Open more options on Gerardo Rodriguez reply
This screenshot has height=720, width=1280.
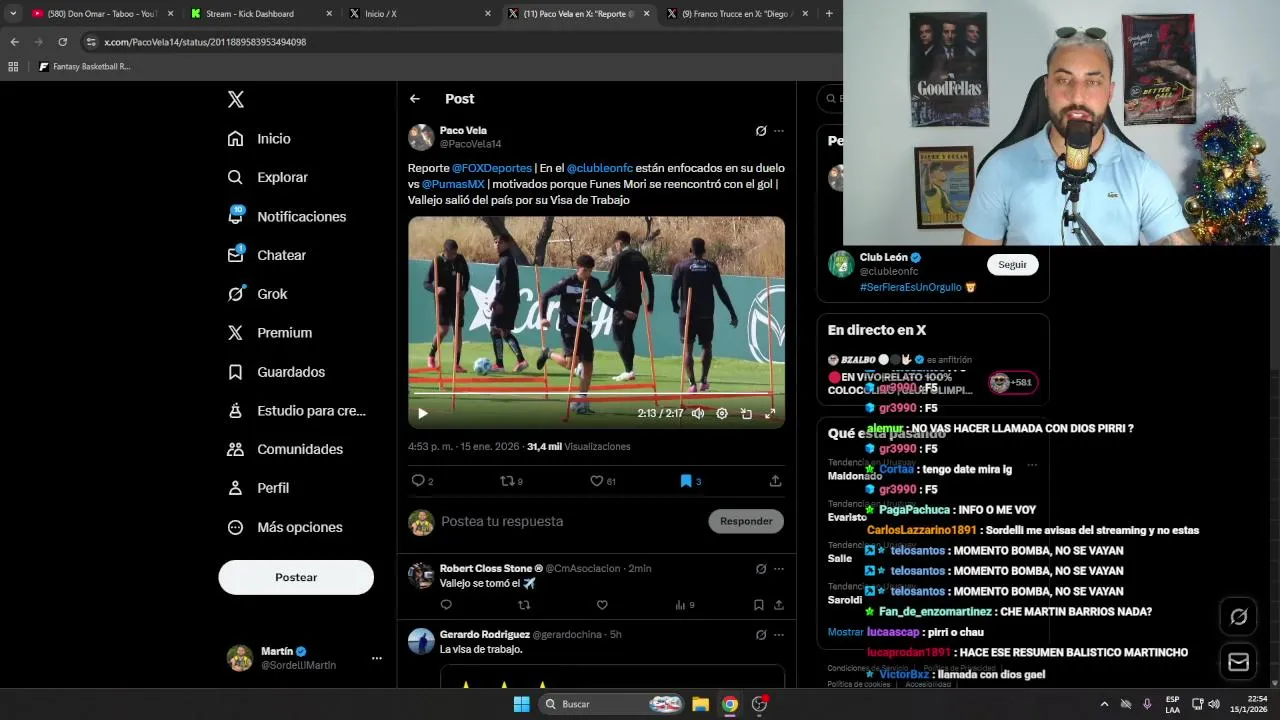[x=779, y=635]
